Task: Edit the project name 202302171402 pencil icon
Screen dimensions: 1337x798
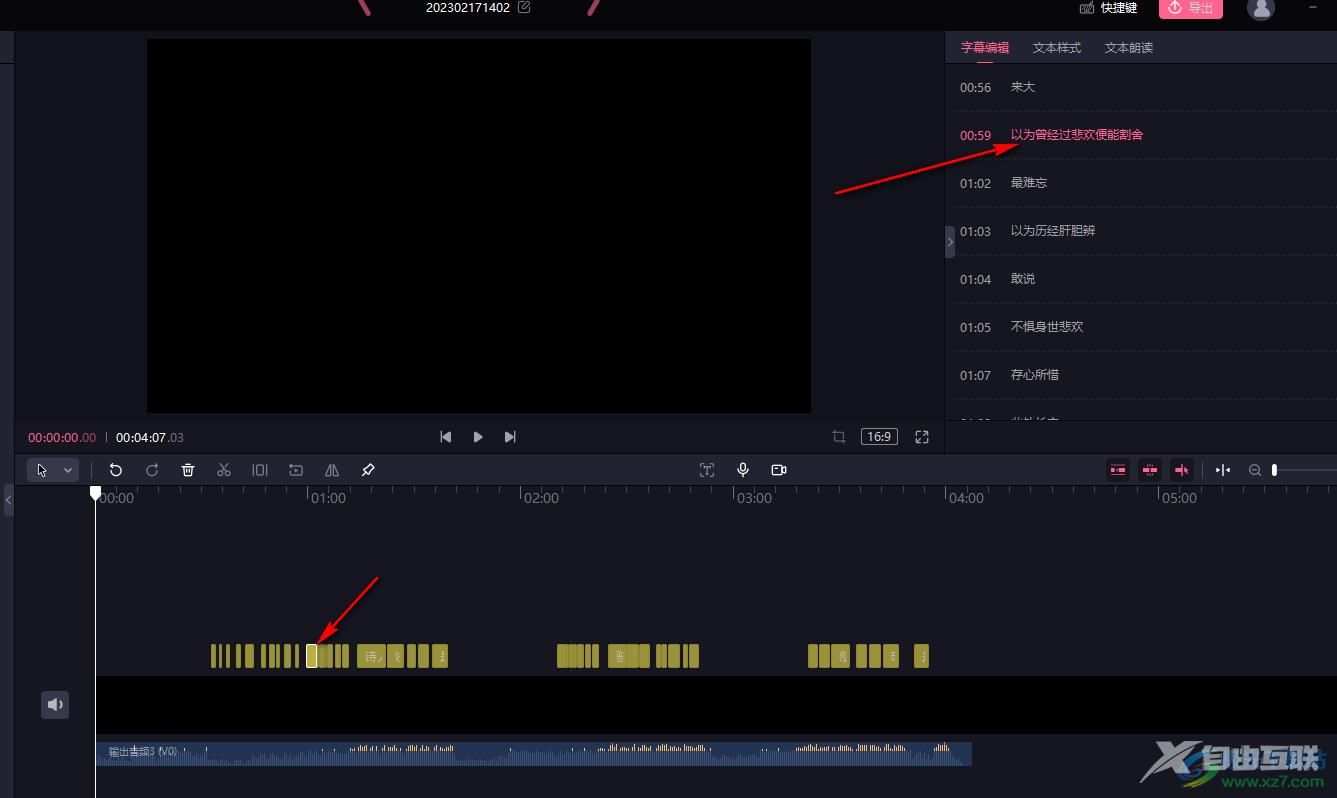Action: pyautogui.click(x=524, y=7)
